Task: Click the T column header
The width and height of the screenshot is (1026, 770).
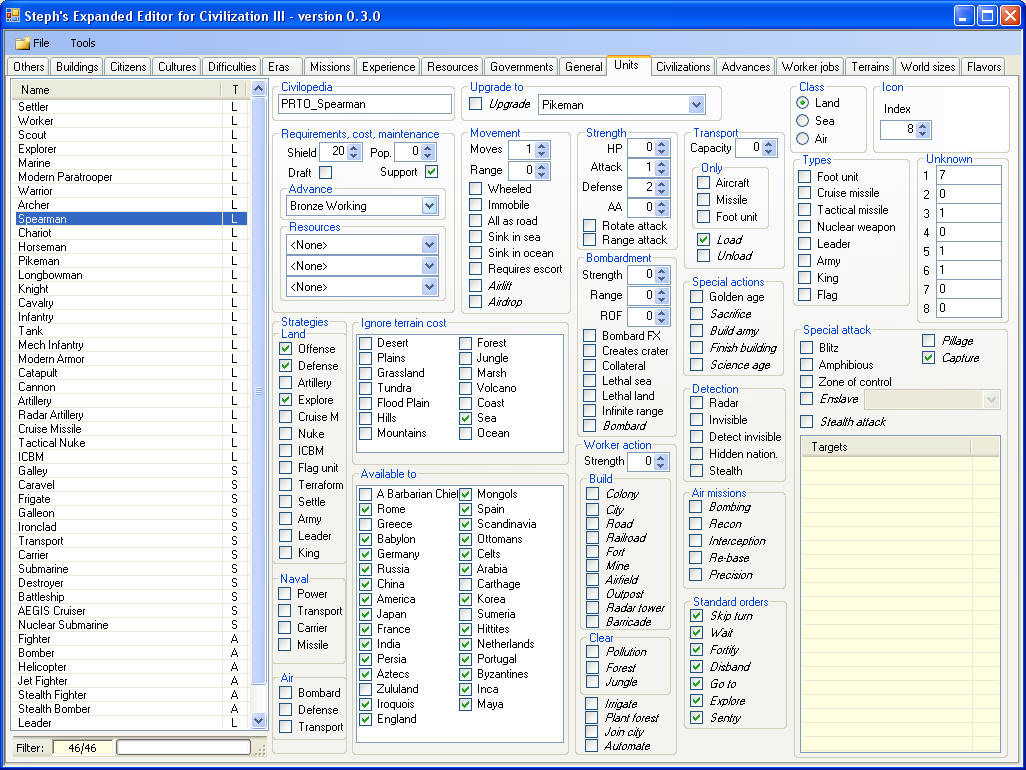Action: click(235, 90)
